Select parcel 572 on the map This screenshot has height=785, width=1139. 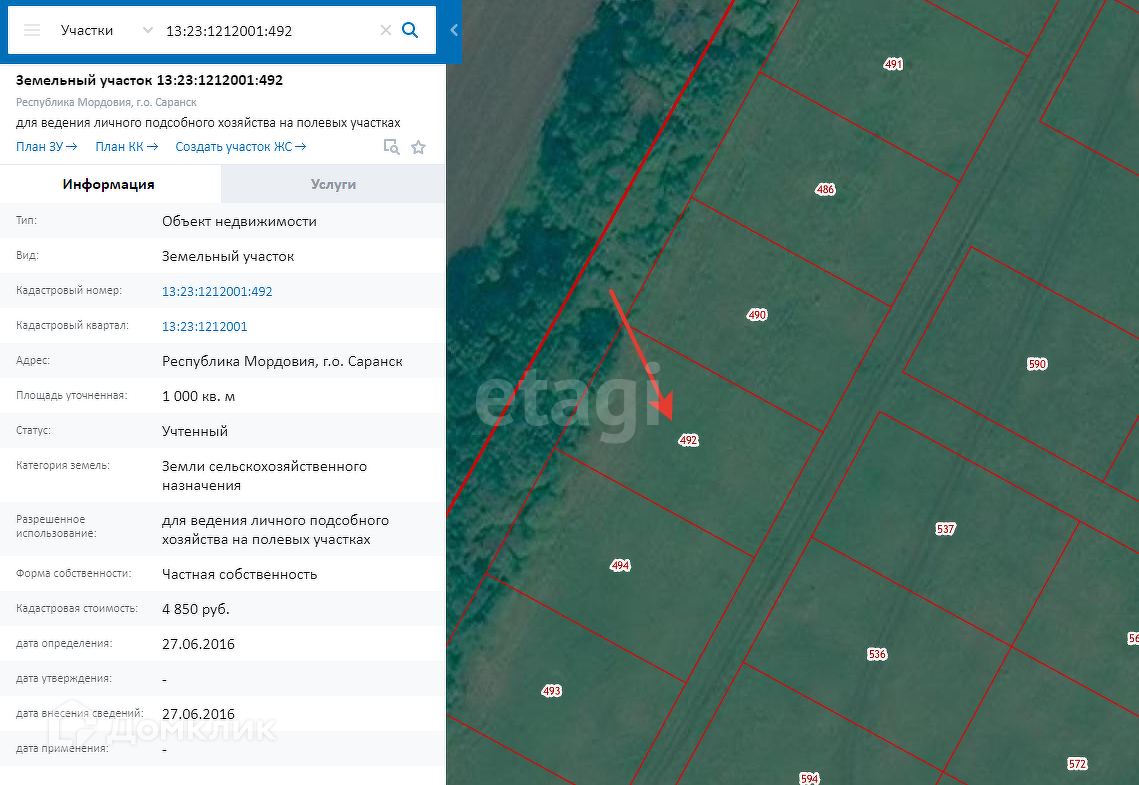point(1077,764)
